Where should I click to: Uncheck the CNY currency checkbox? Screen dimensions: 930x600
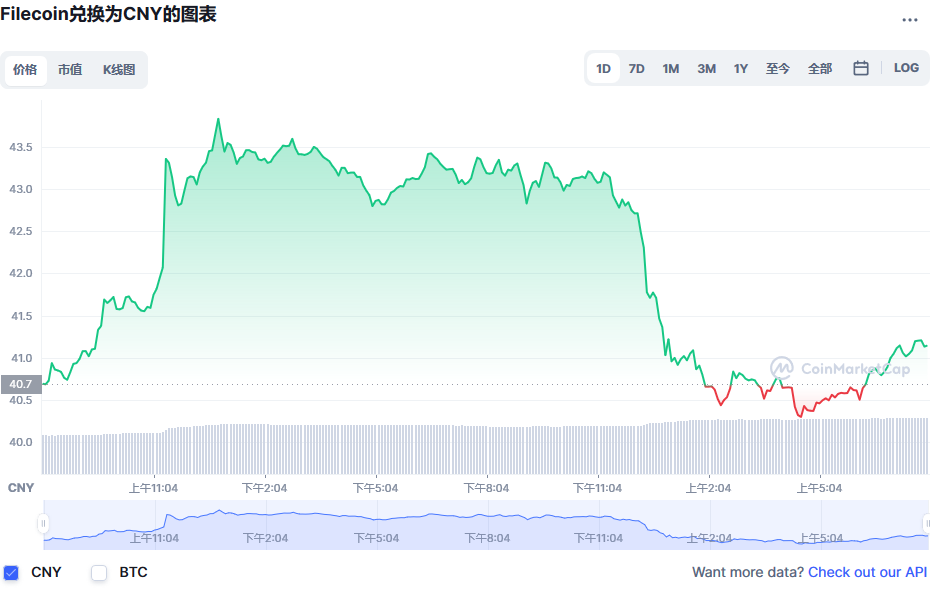click(x=11, y=573)
